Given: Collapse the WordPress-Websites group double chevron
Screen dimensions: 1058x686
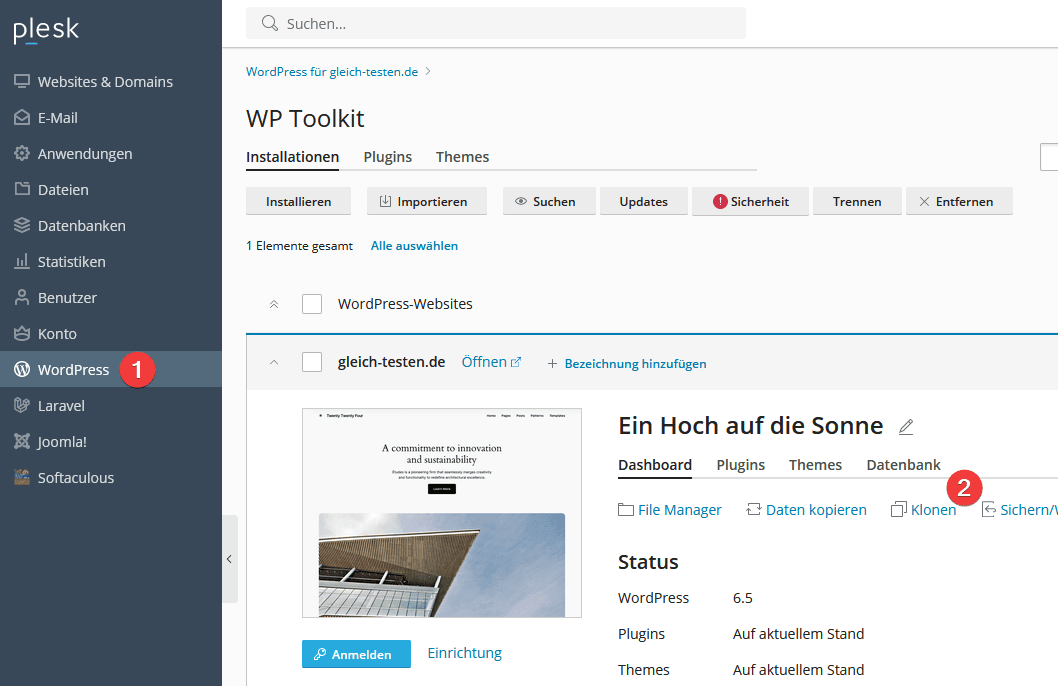Looking at the screenshot, I should coord(274,304).
